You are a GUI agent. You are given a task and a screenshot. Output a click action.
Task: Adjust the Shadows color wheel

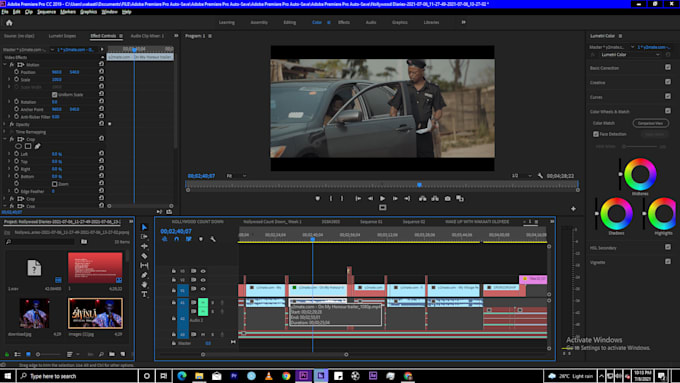pos(616,214)
